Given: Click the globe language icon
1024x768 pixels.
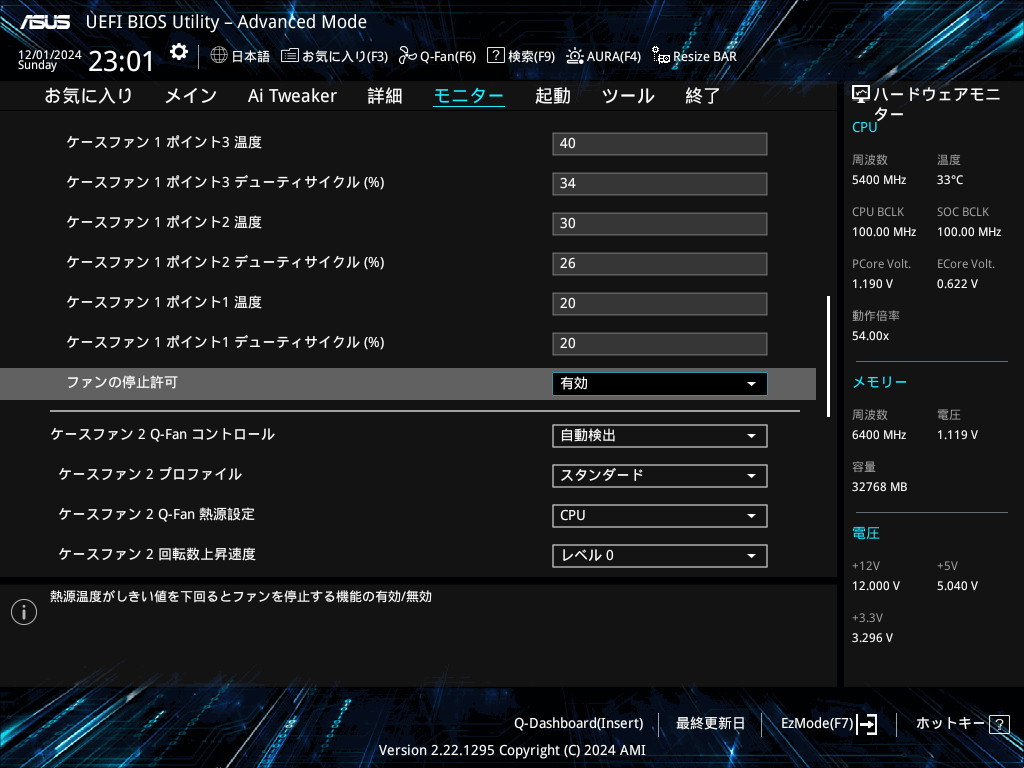Looking at the screenshot, I should [x=219, y=56].
